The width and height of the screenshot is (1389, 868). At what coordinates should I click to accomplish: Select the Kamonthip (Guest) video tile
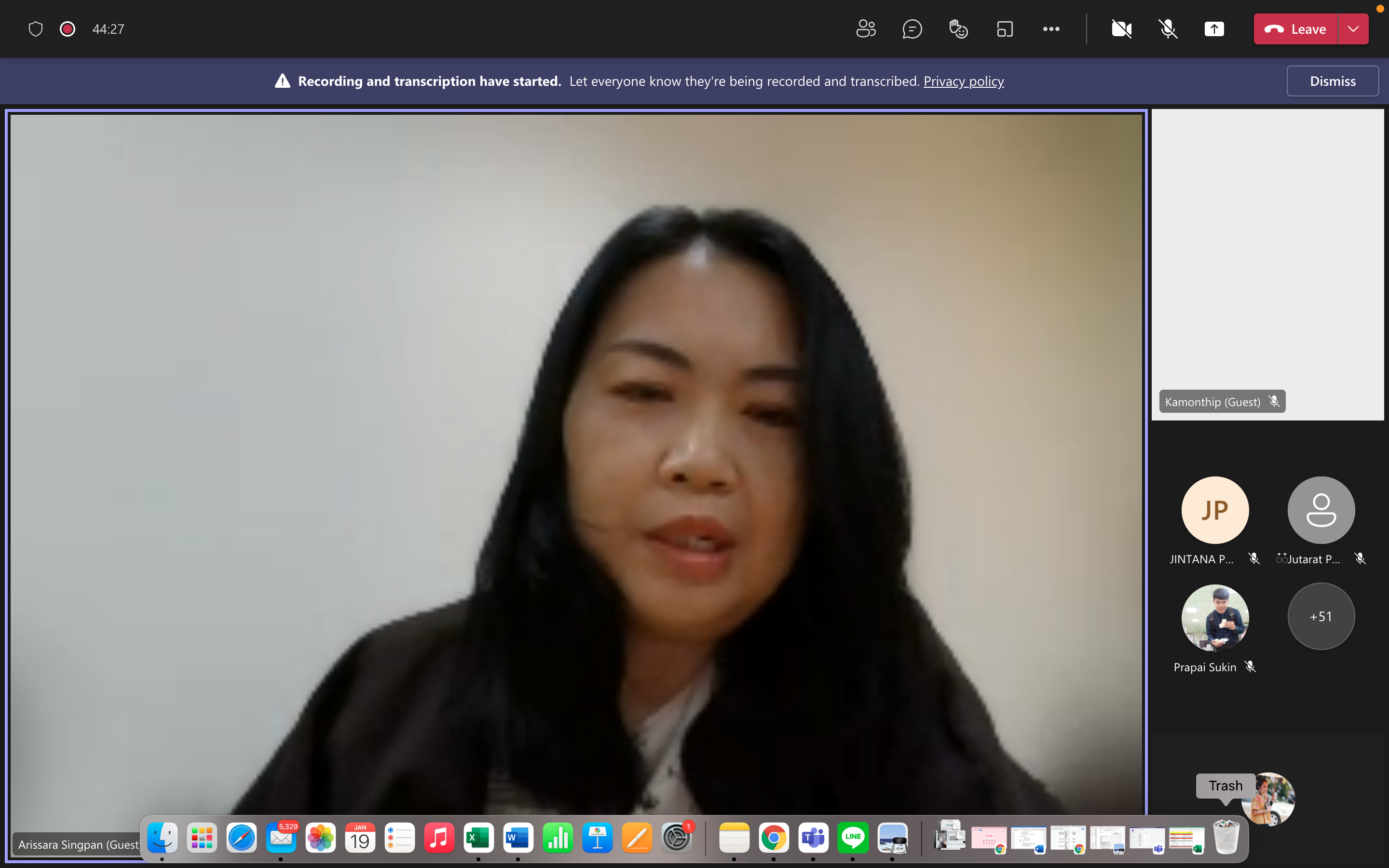[1267, 265]
